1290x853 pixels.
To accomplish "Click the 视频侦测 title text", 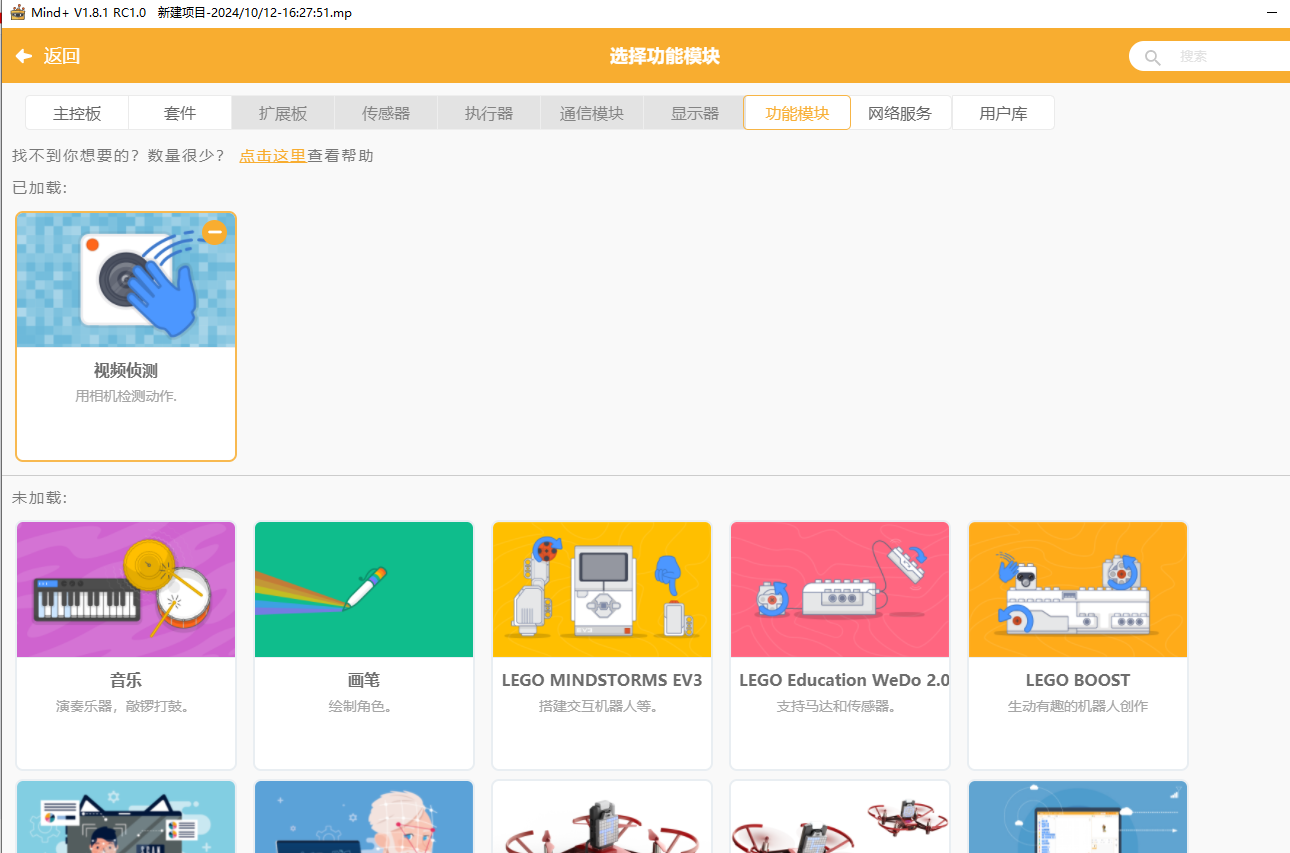I will [x=126, y=371].
